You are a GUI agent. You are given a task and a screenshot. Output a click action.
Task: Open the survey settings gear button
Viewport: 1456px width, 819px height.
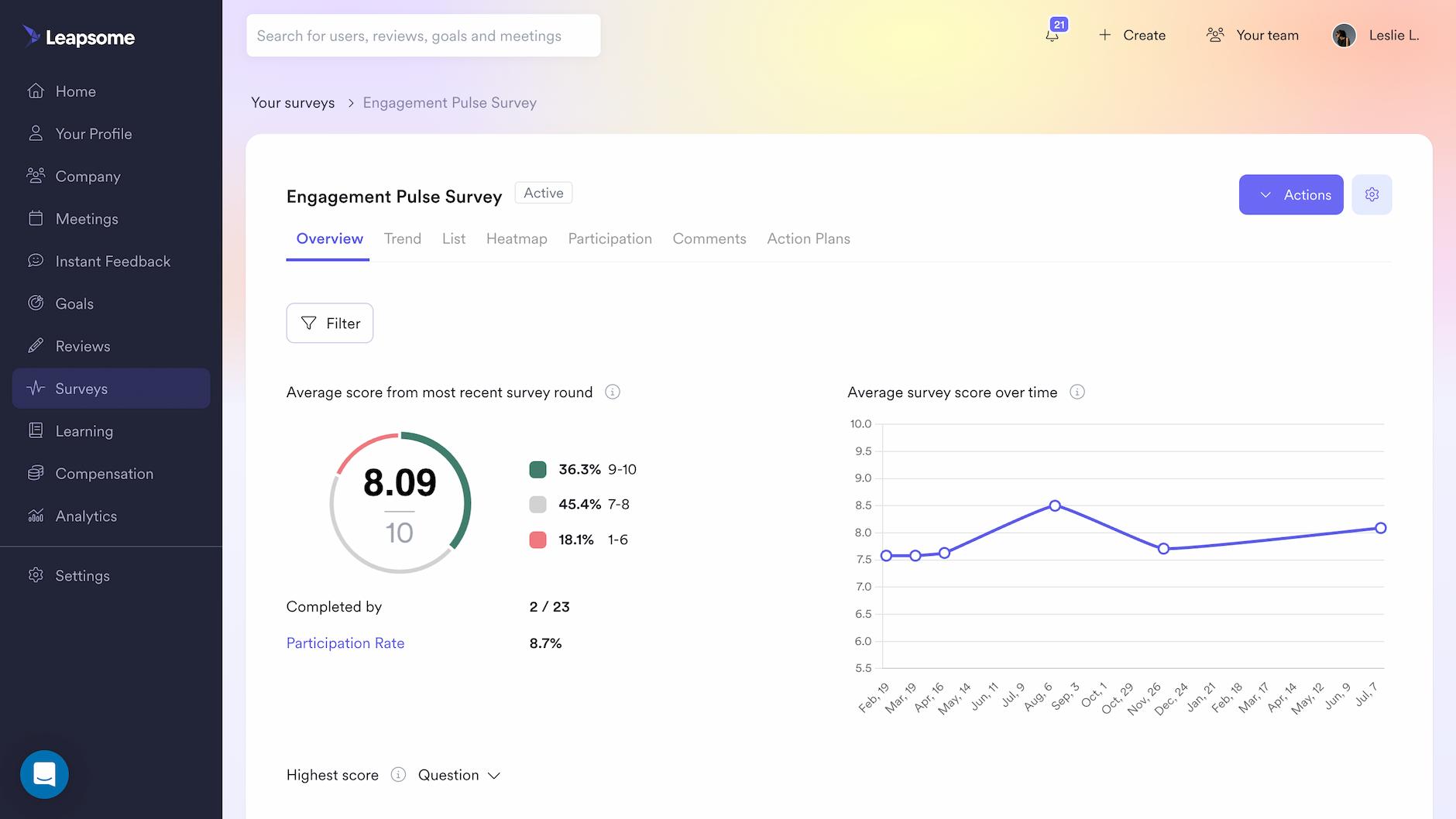(x=1372, y=194)
